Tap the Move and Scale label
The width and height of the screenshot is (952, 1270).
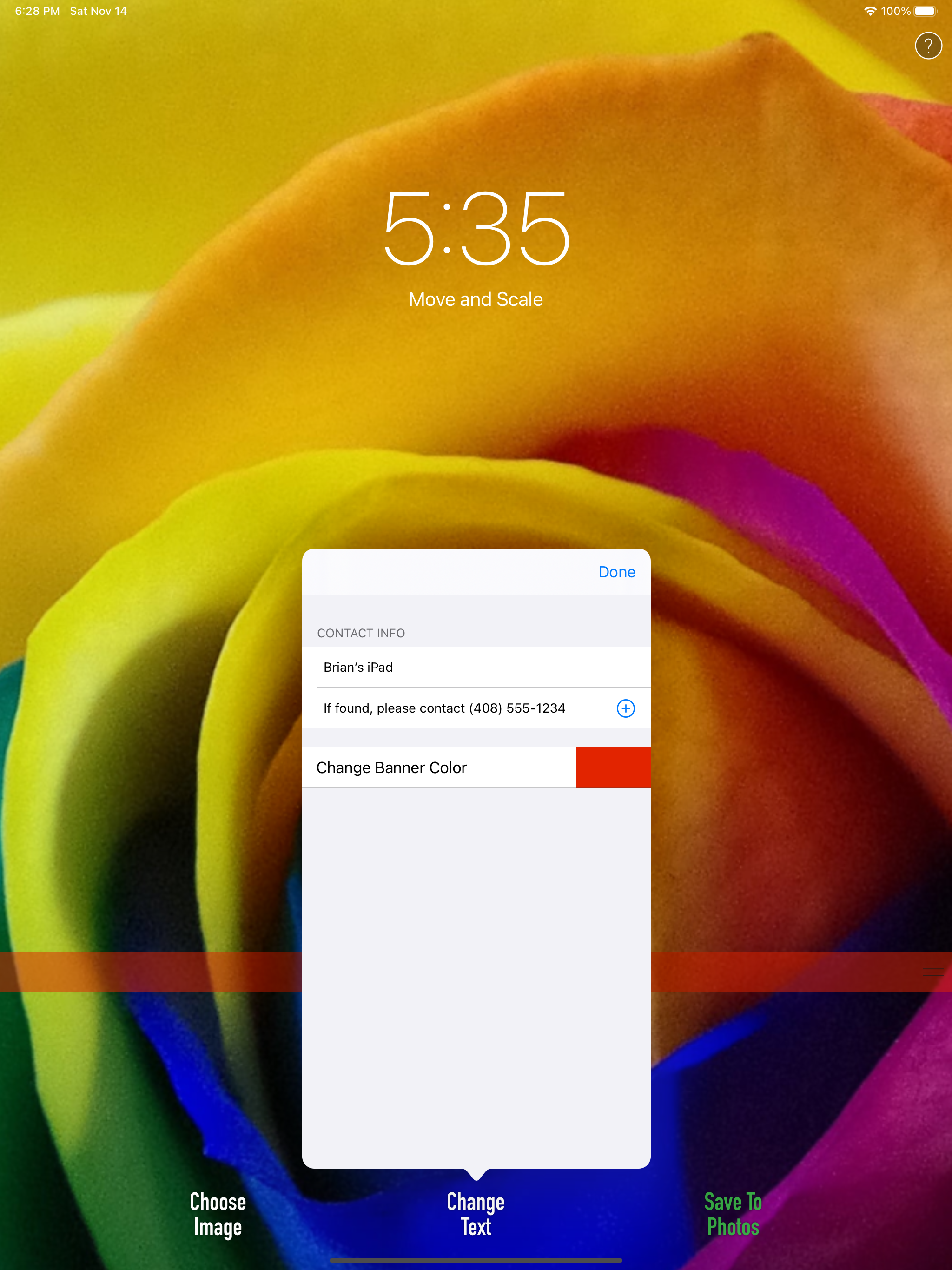coord(476,299)
